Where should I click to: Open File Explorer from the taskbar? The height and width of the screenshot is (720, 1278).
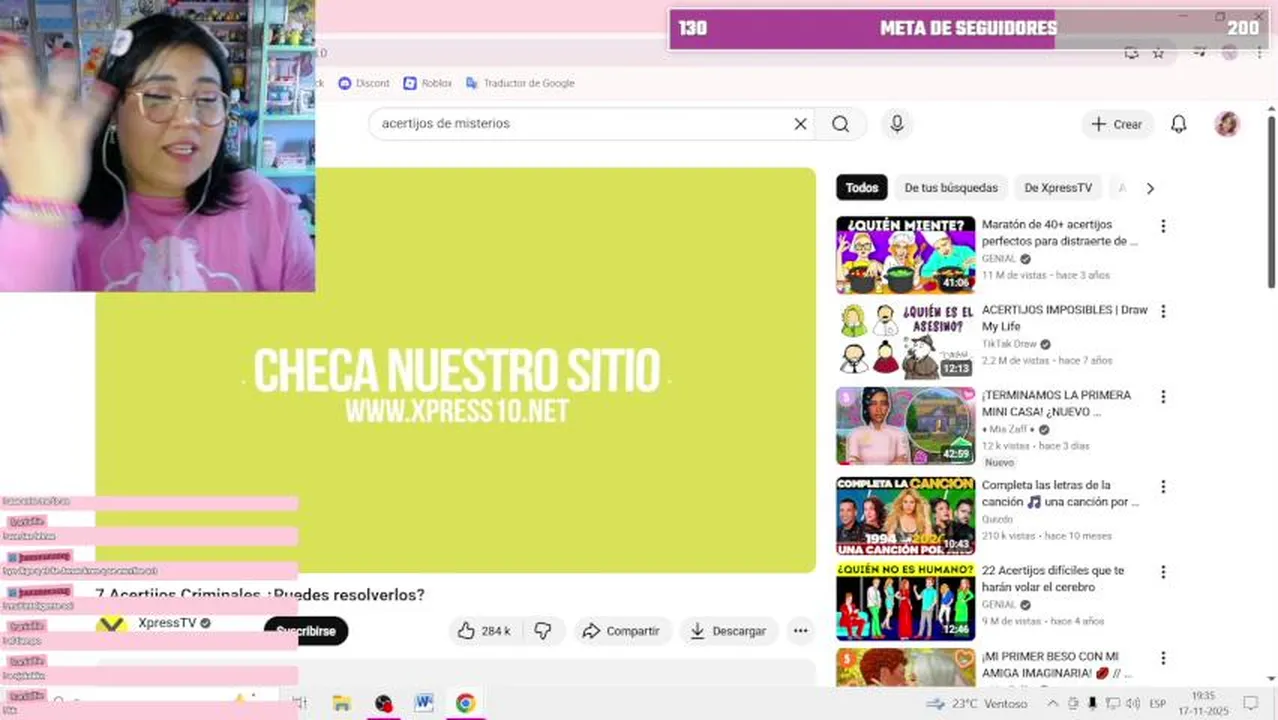point(342,703)
